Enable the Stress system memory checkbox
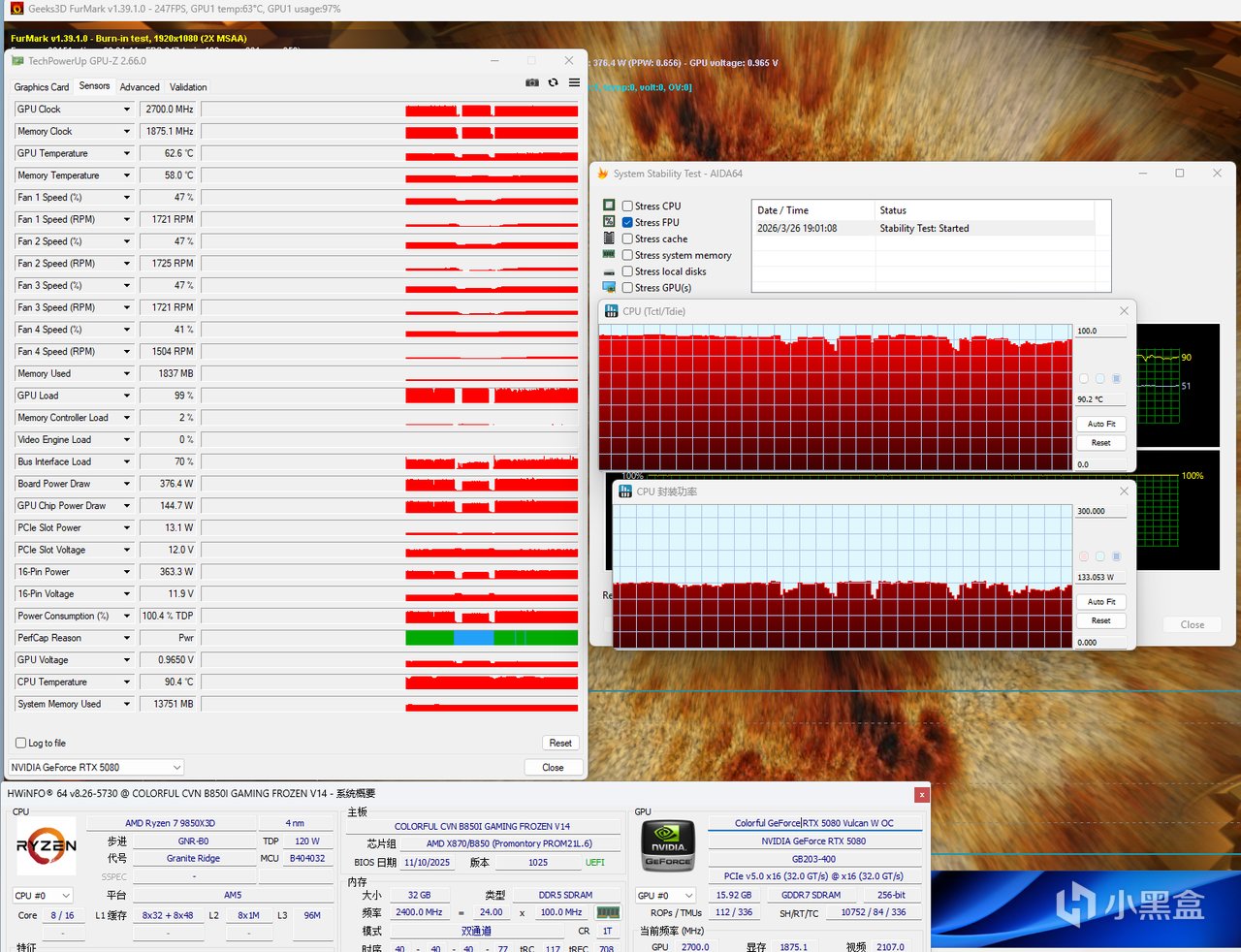This screenshot has height=952, width=1241. [x=627, y=255]
